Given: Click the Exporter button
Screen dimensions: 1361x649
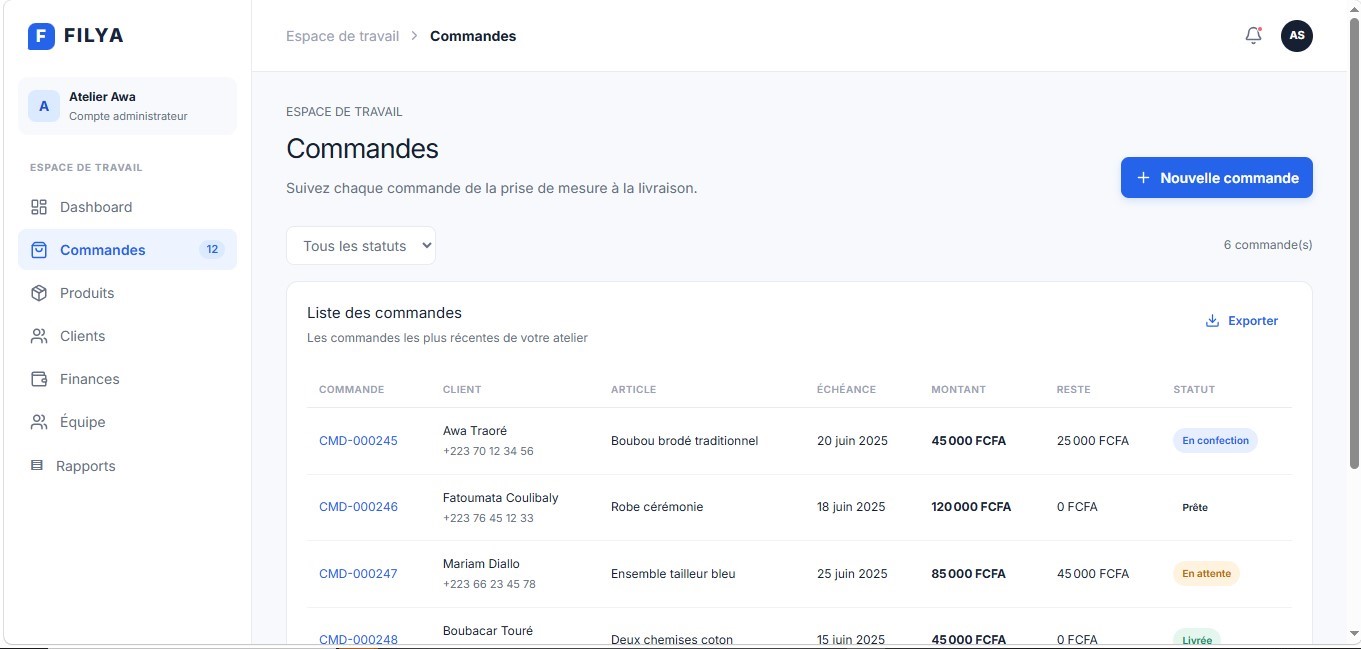Looking at the screenshot, I should [1241, 321].
